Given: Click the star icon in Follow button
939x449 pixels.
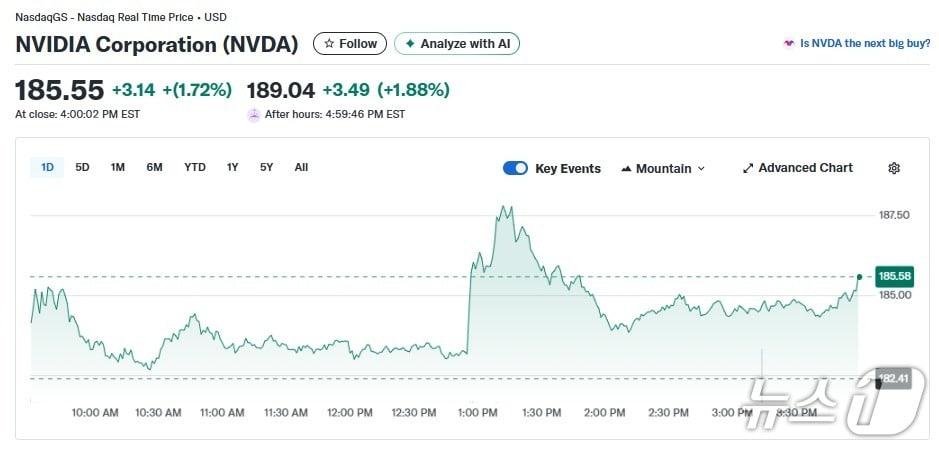Looking at the screenshot, I should click(329, 44).
